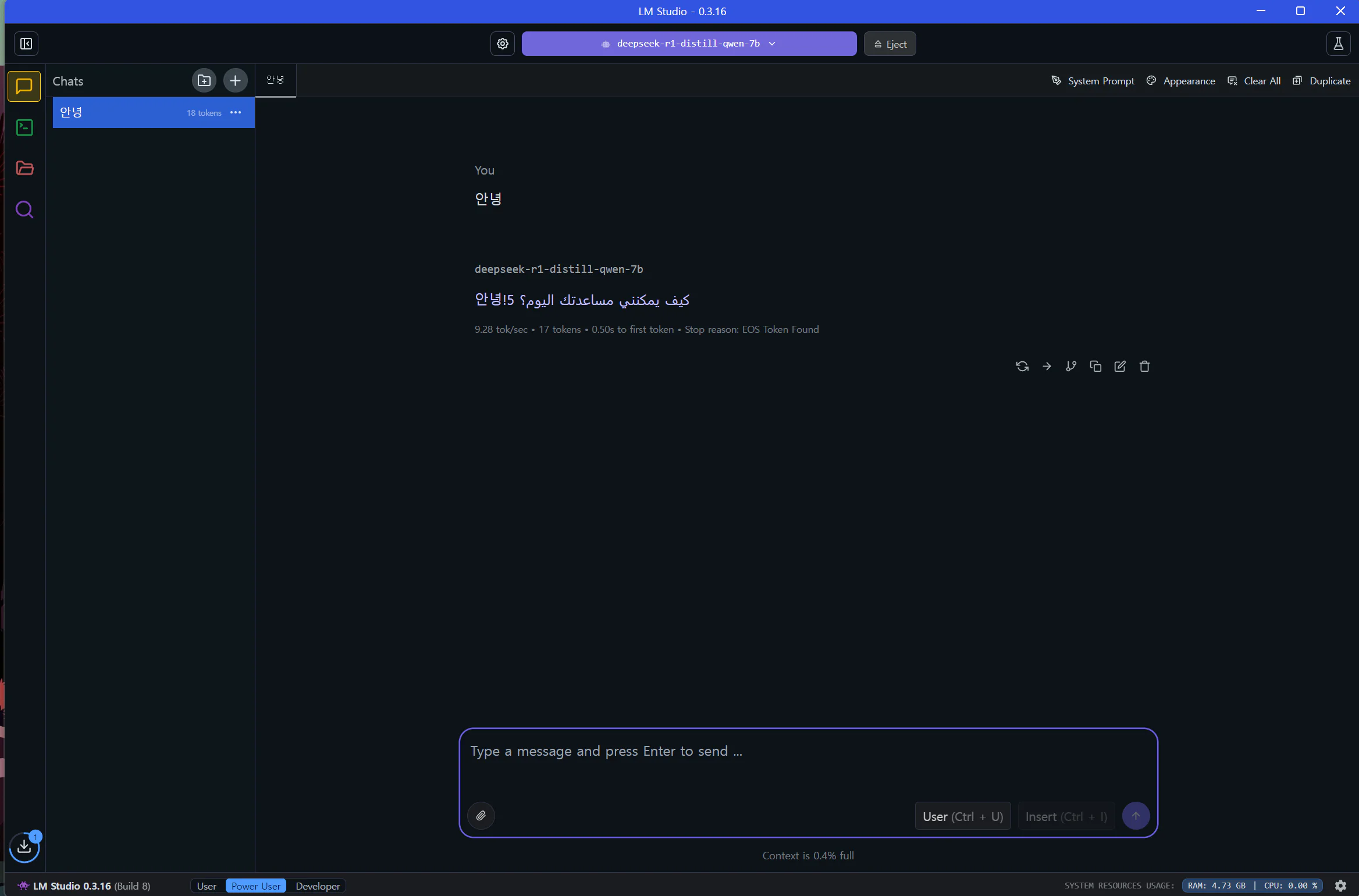
Task: Click 'deepseek-r1-distill-qwen-7b' label above the reply
Action: [558, 269]
